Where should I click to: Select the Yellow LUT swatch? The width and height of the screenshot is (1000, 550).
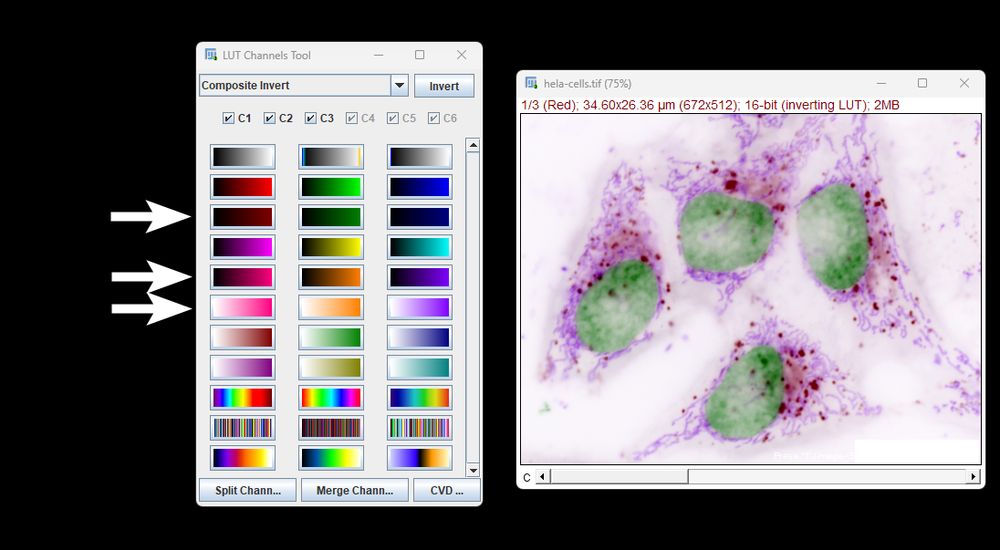[331, 247]
